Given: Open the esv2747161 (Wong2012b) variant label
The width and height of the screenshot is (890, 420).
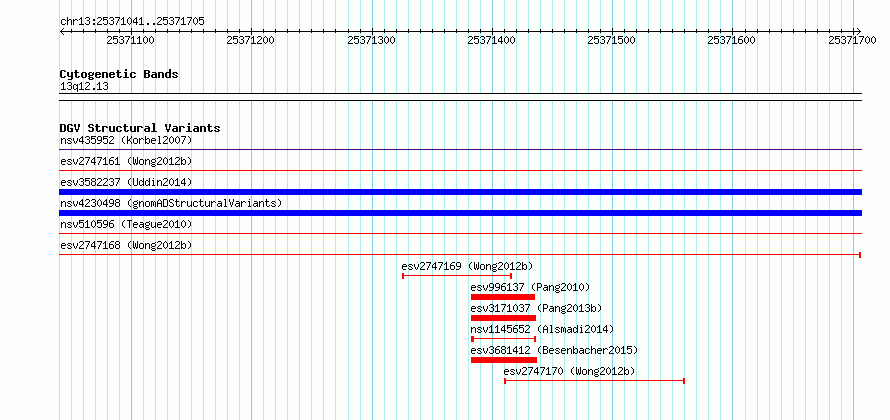Looking at the screenshot, I should click(x=126, y=161).
